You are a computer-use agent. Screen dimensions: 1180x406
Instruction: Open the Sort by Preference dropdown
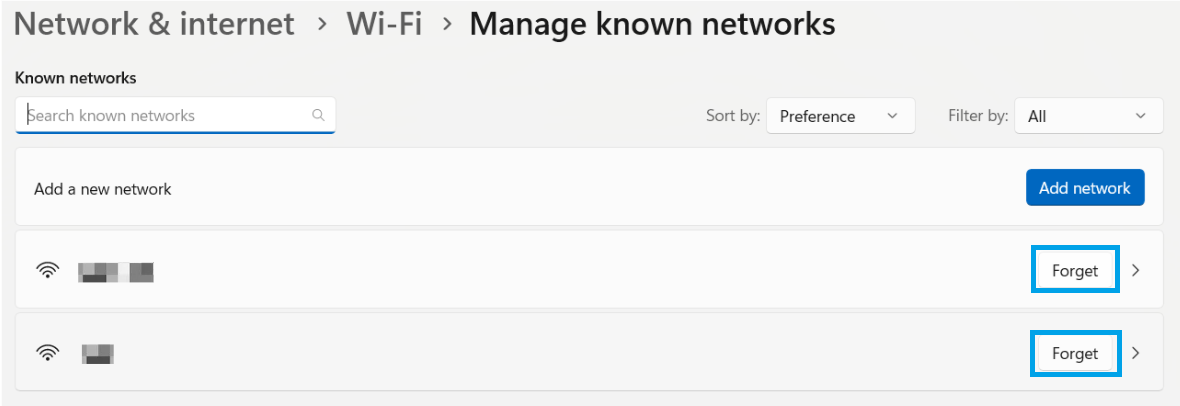(840, 116)
